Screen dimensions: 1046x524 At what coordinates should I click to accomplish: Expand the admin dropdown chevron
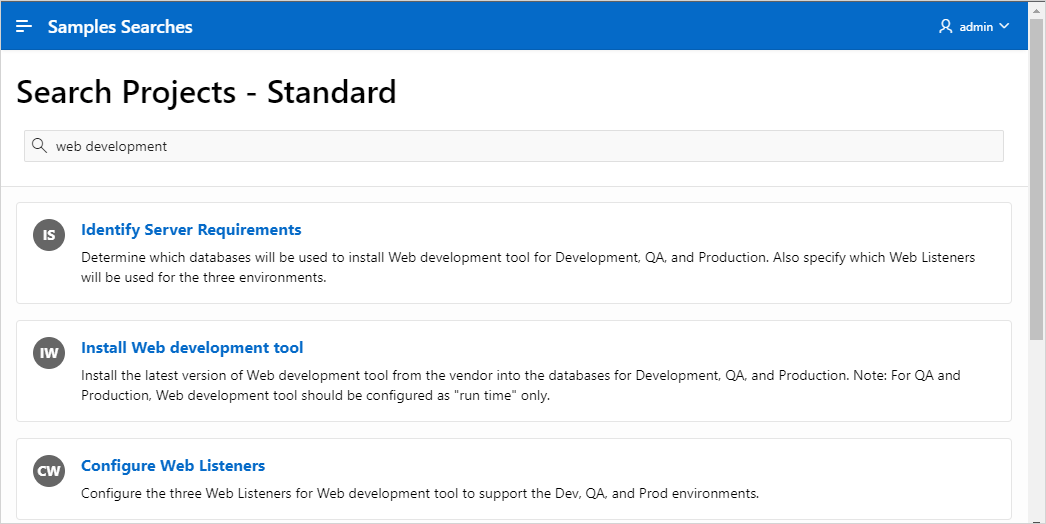[x=1005, y=27]
